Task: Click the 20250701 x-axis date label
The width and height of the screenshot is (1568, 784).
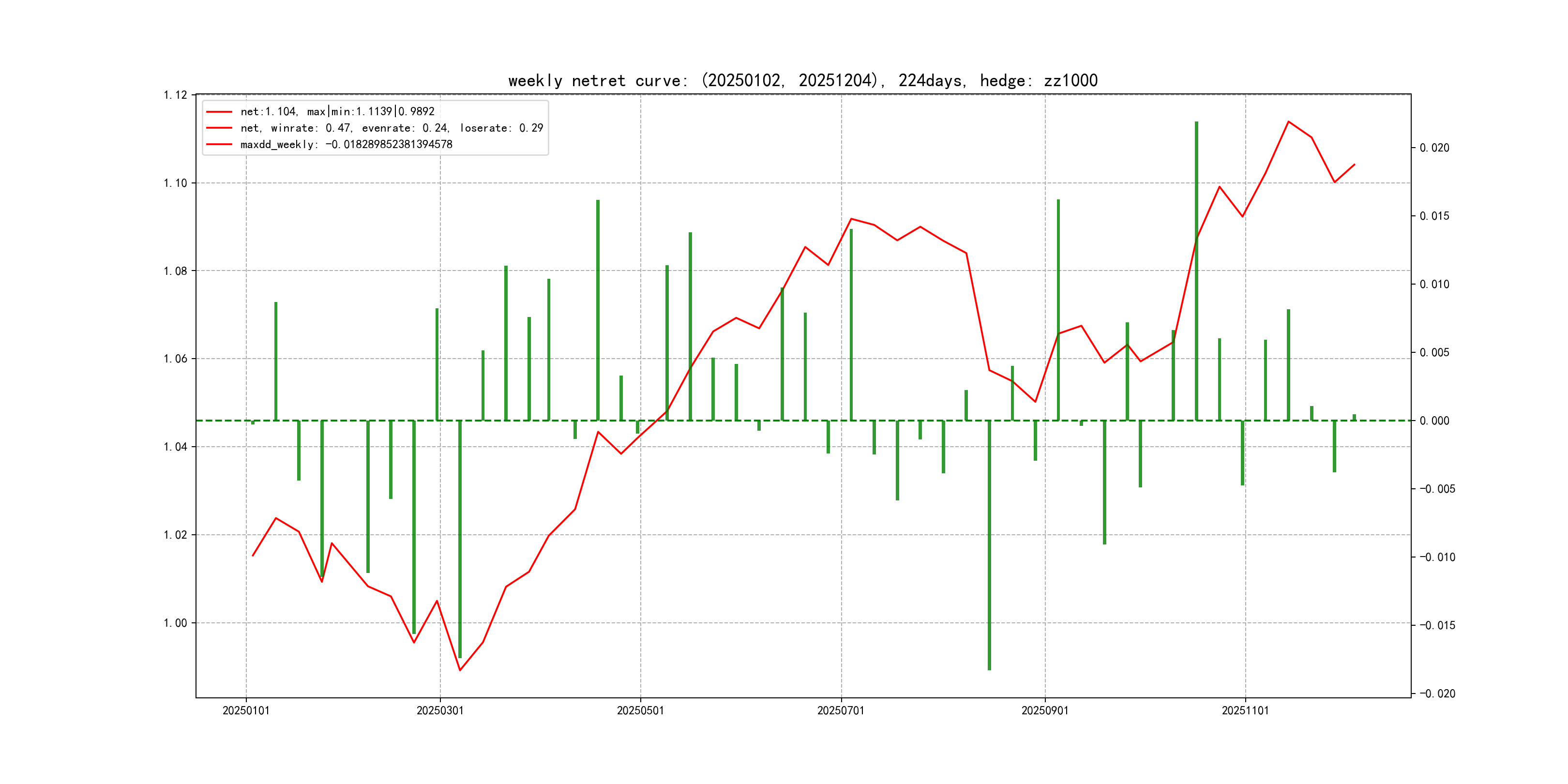Action: point(841,710)
